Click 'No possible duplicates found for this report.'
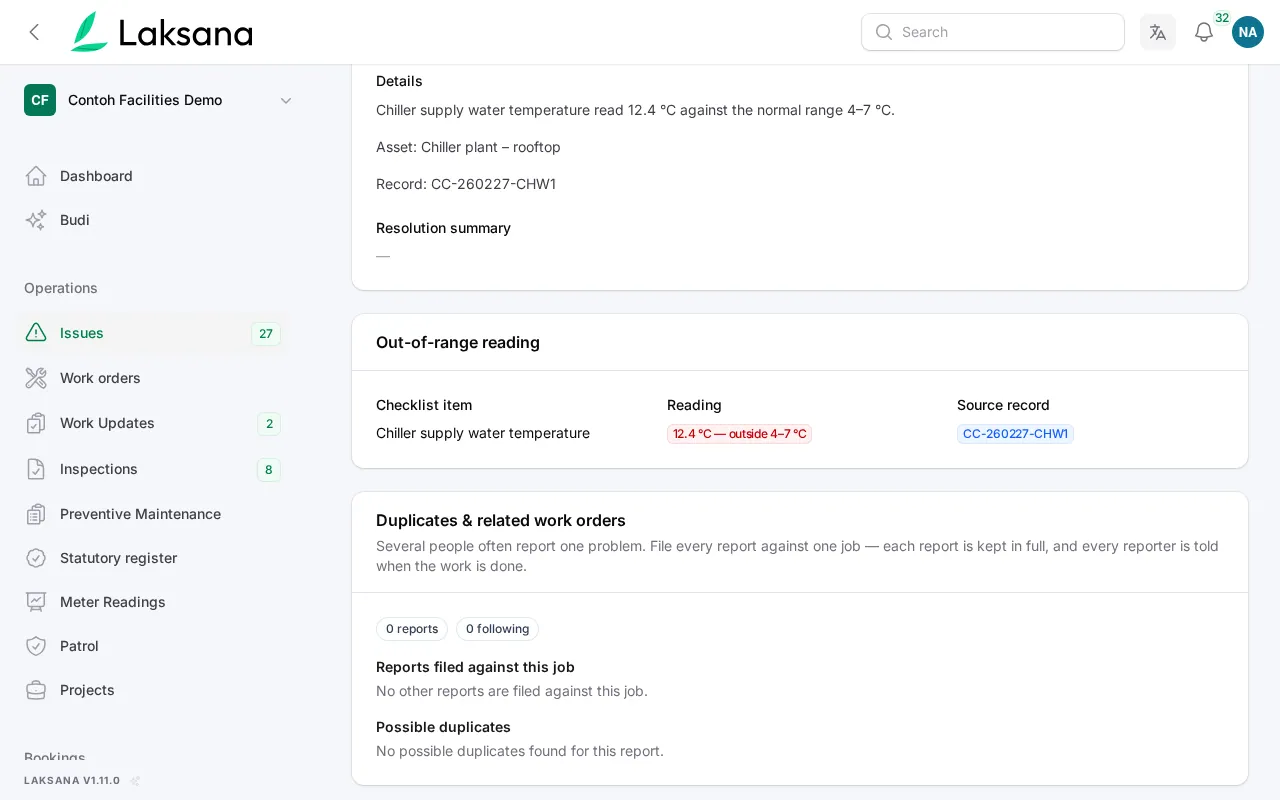 520,751
